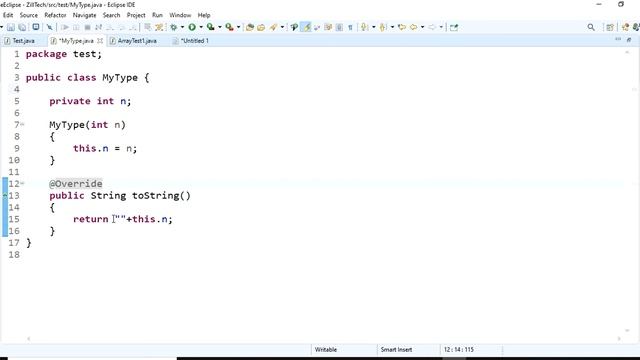The height and width of the screenshot is (360, 640).
Task: Open the Forward history dropdown arrow
Action: pyautogui.click(x=441, y=27)
